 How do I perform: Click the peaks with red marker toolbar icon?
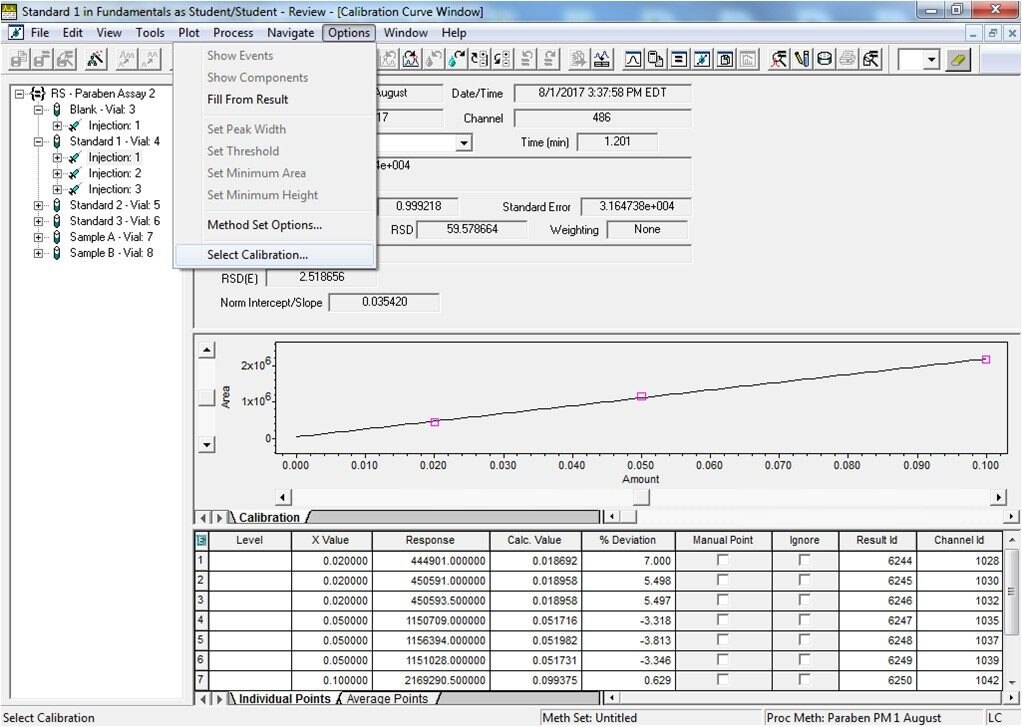[x=411, y=59]
